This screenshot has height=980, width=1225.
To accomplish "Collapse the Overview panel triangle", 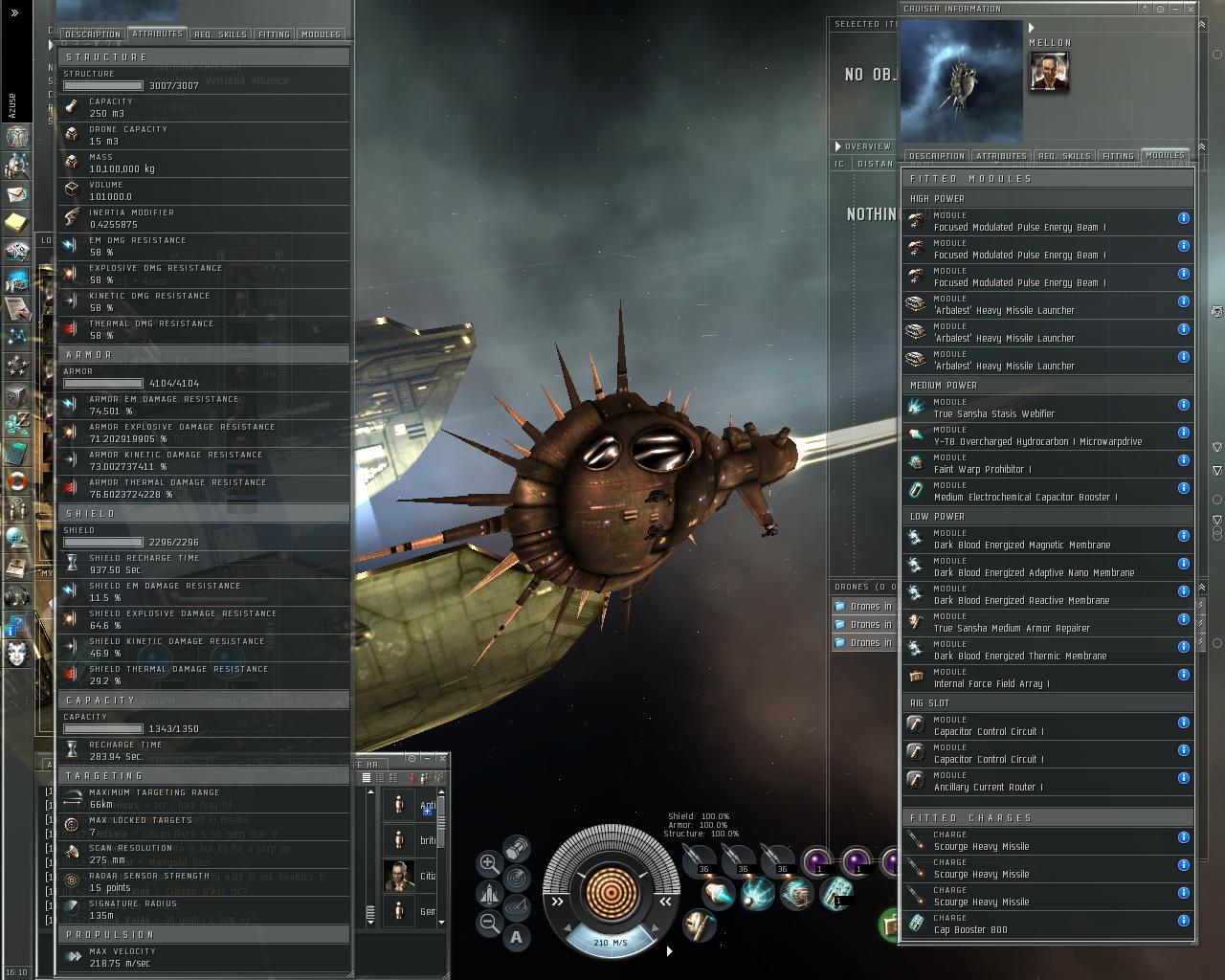I will 837,146.
